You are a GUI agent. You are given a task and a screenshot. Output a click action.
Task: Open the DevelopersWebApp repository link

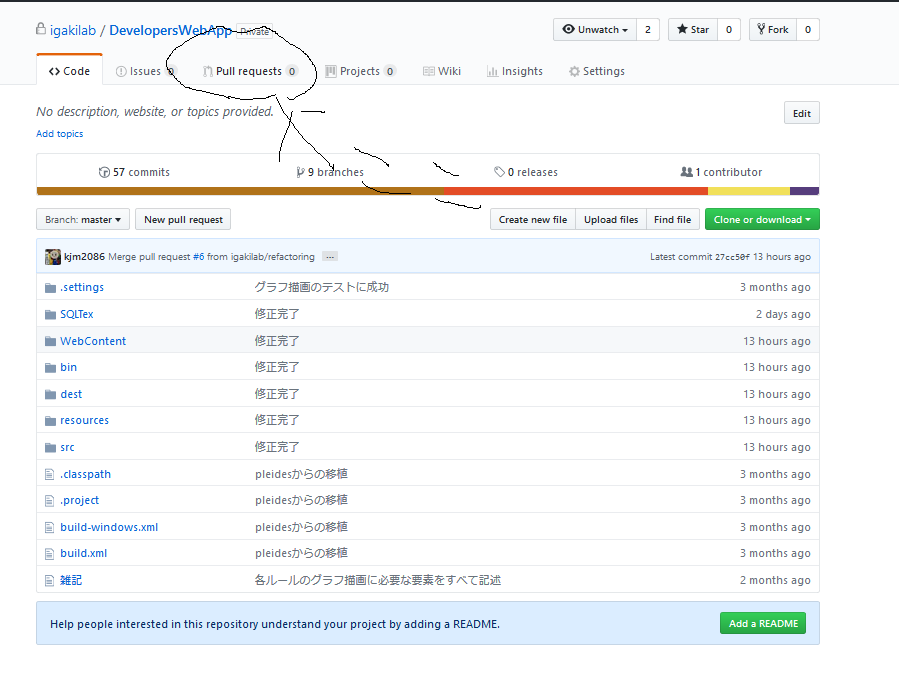171,30
